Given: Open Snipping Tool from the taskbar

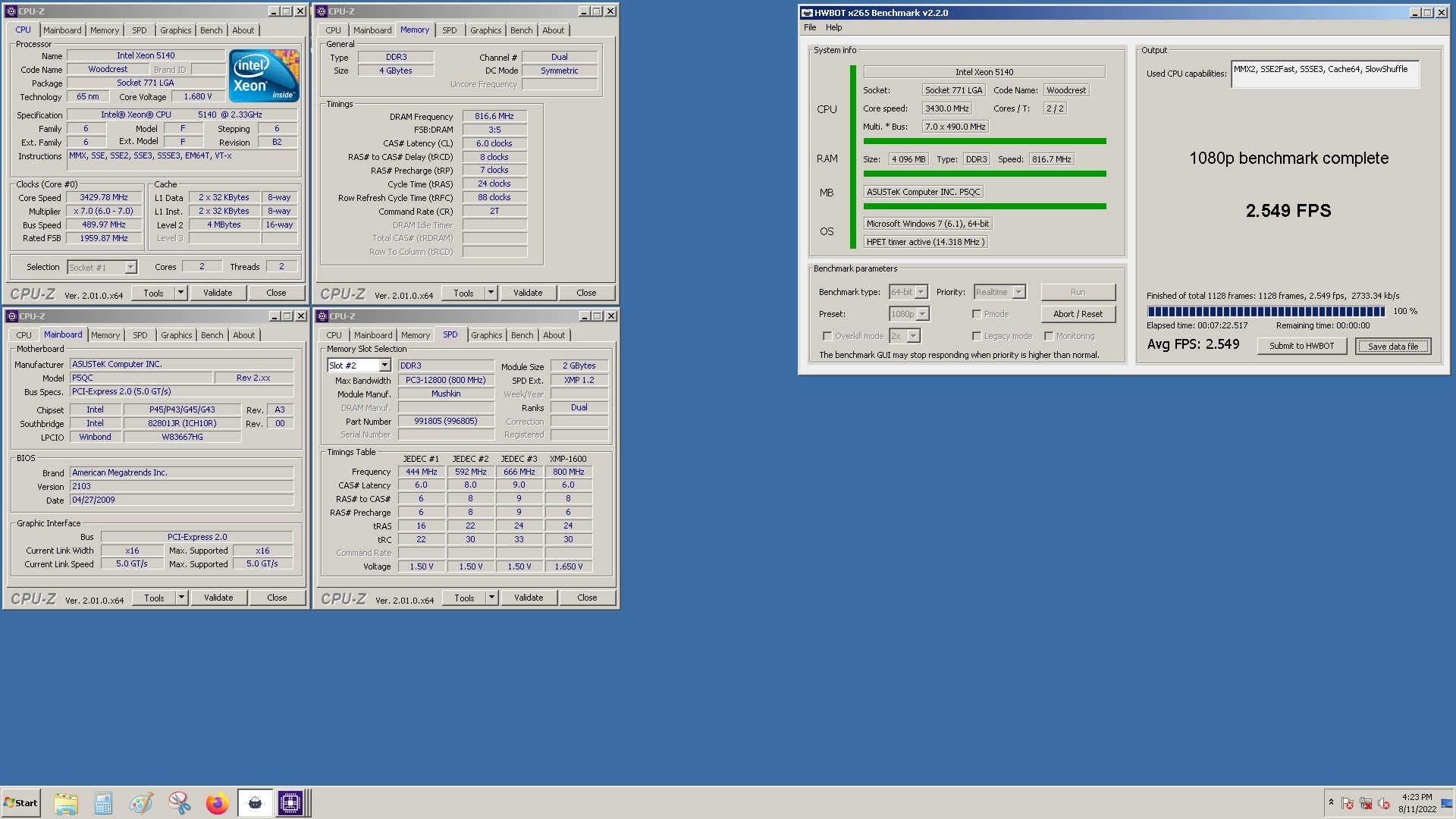Looking at the screenshot, I should click(179, 802).
